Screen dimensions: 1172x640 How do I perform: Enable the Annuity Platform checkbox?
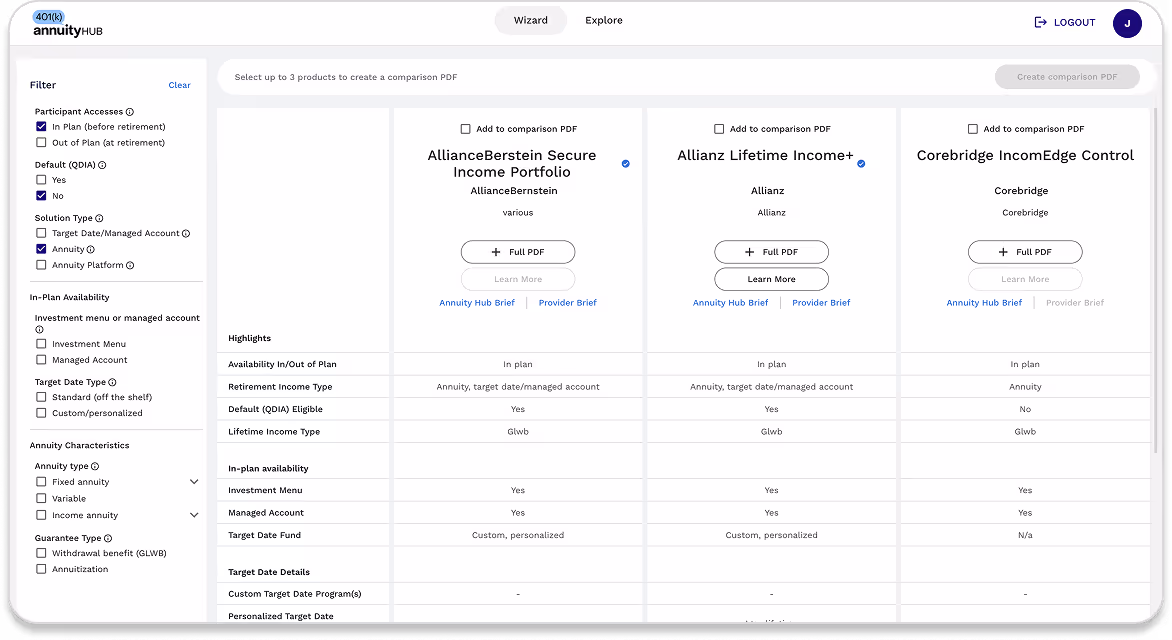click(x=41, y=265)
